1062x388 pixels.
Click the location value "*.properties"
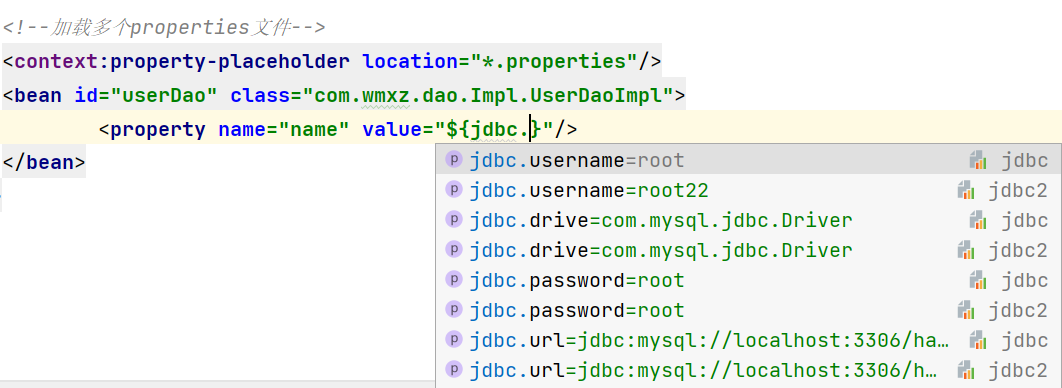coord(554,62)
